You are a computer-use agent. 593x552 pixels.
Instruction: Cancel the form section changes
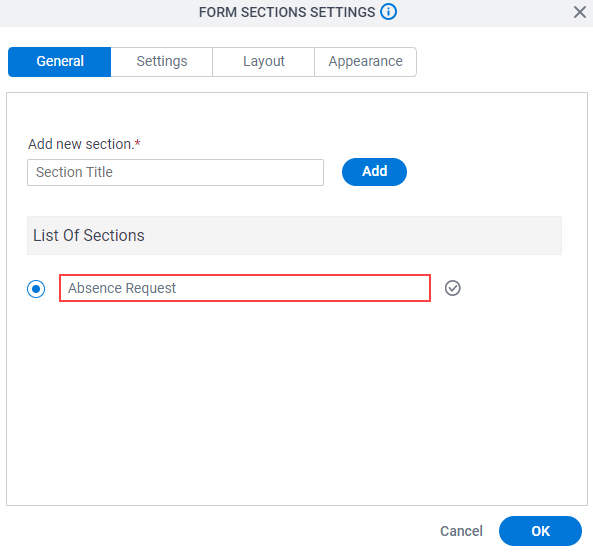click(461, 531)
